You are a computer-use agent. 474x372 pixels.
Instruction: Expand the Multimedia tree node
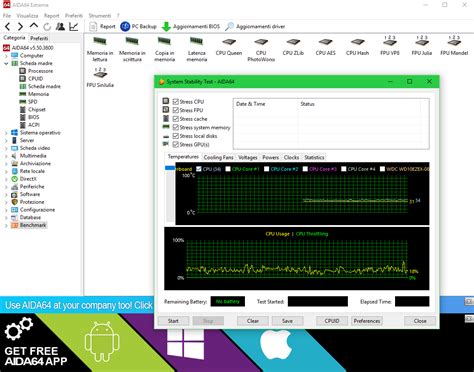pos(6,156)
